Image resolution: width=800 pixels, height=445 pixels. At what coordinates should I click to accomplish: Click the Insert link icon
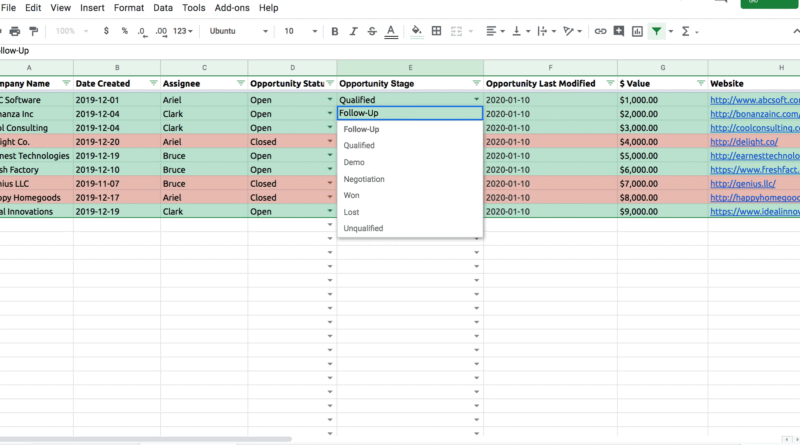point(600,31)
